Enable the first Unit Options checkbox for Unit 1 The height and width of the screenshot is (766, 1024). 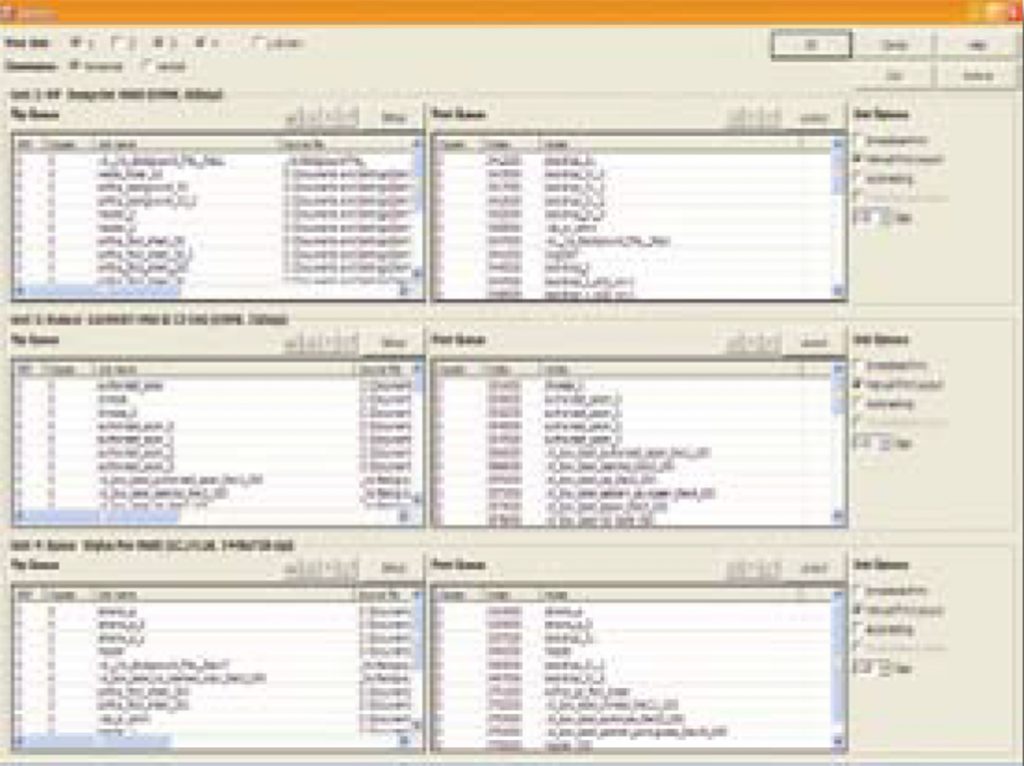tap(854, 140)
